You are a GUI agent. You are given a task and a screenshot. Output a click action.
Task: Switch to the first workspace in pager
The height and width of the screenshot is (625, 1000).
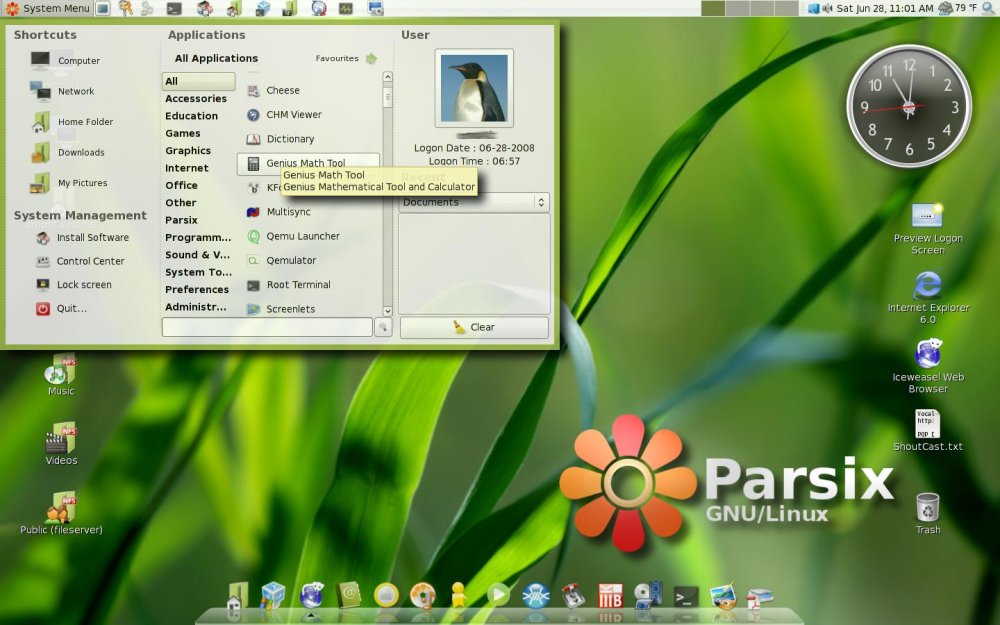coord(712,8)
